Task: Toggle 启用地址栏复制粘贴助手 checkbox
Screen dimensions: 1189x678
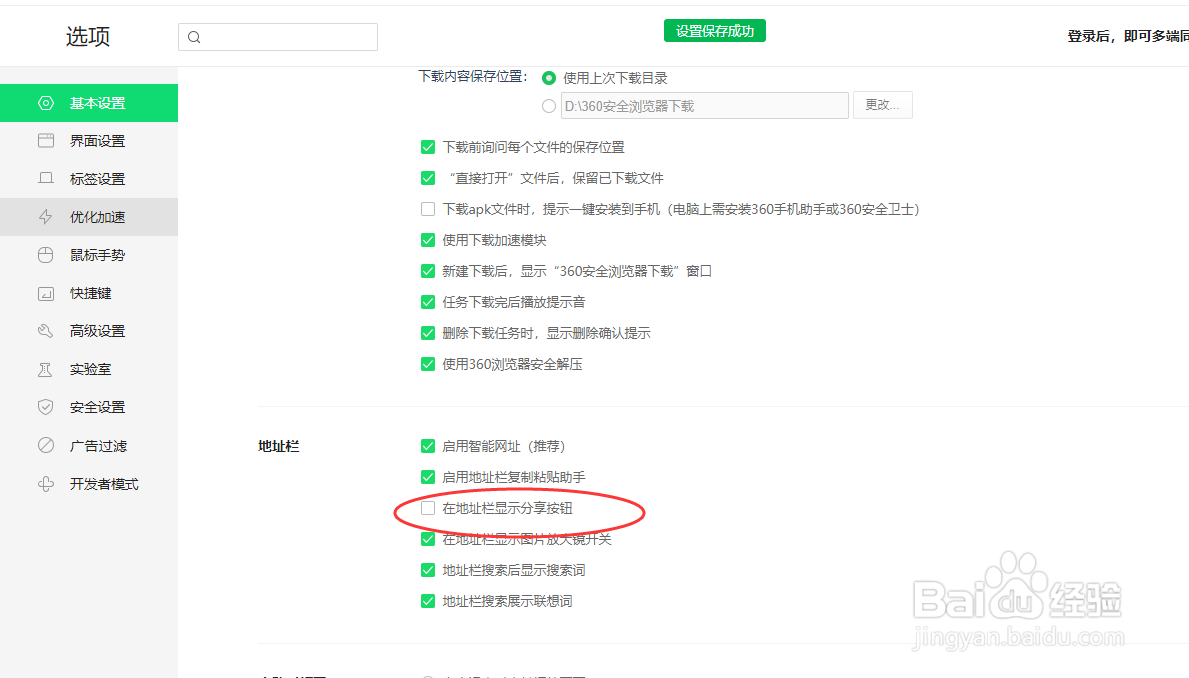Action: (428, 478)
